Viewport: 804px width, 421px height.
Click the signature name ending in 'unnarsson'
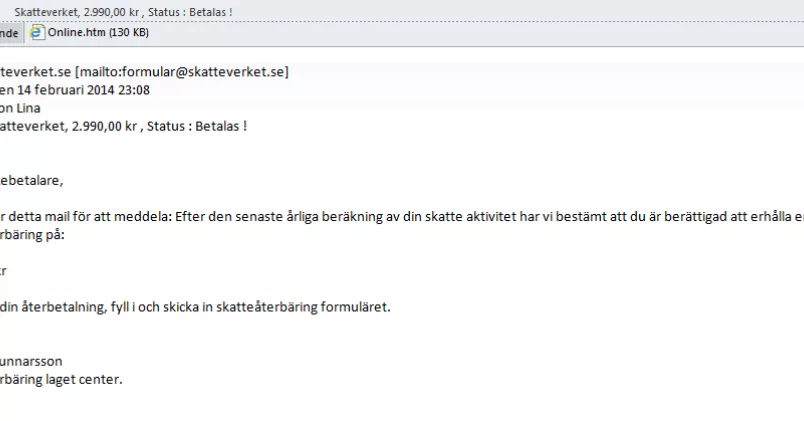pyautogui.click(x=31, y=361)
